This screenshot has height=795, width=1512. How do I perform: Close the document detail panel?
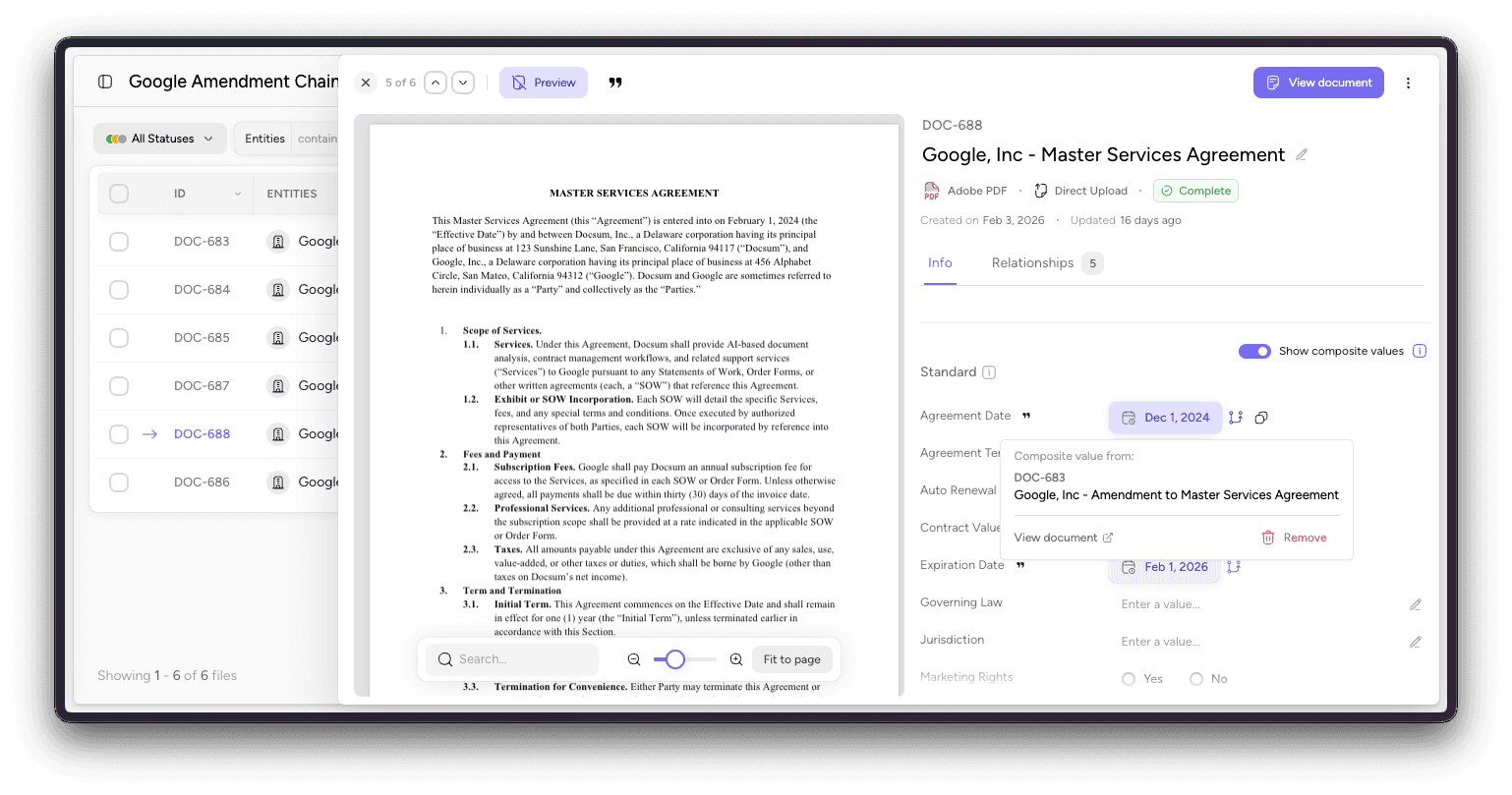(366, 83)
